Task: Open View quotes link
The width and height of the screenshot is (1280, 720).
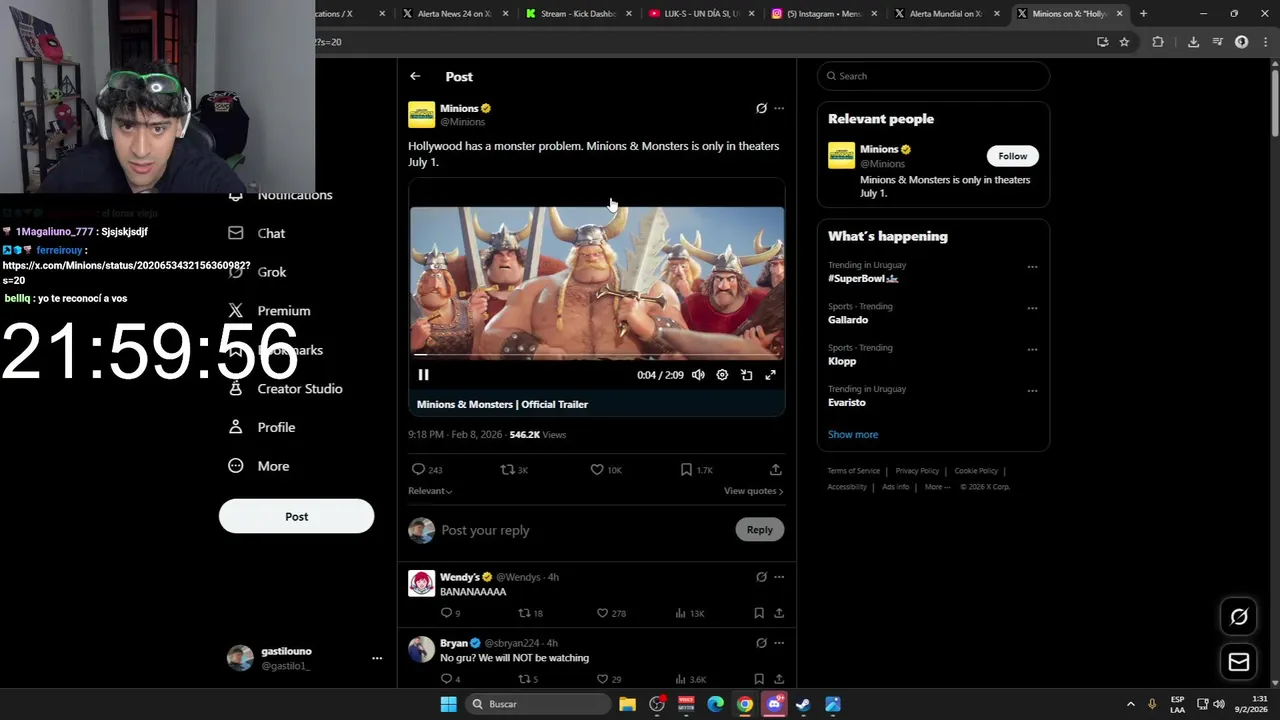Action: 753,491
